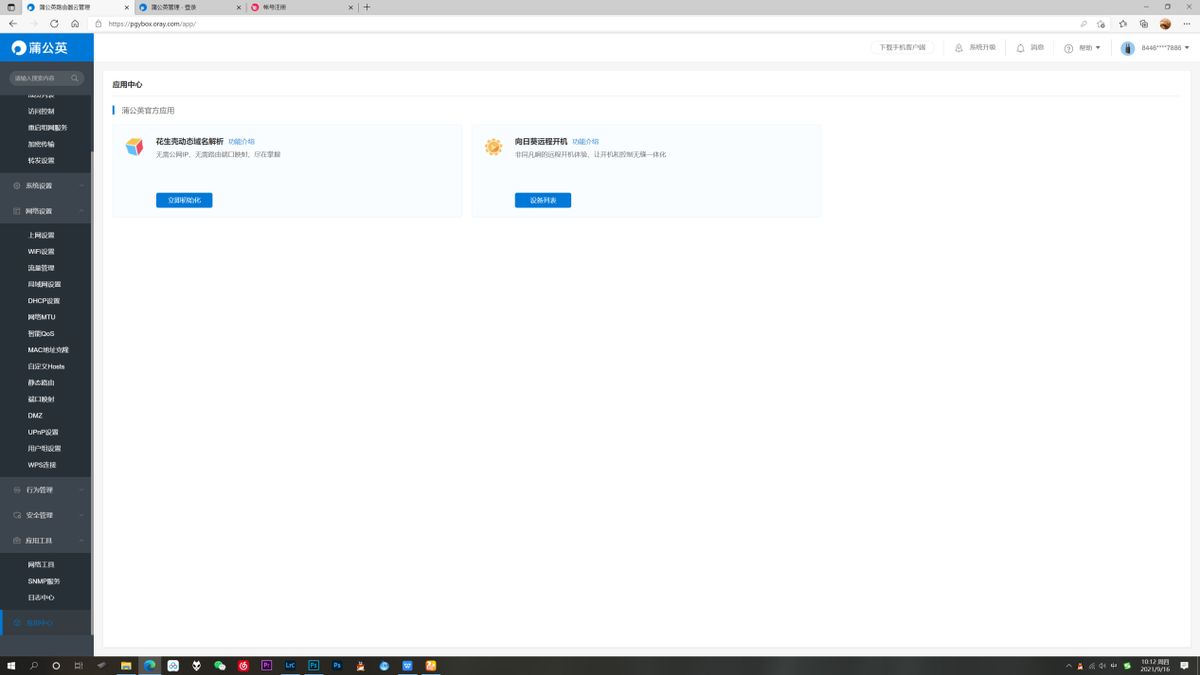1200x675 pixels.
Task: Open the 帮助 dropdown arrow
Action: (x=1098, y=48)
